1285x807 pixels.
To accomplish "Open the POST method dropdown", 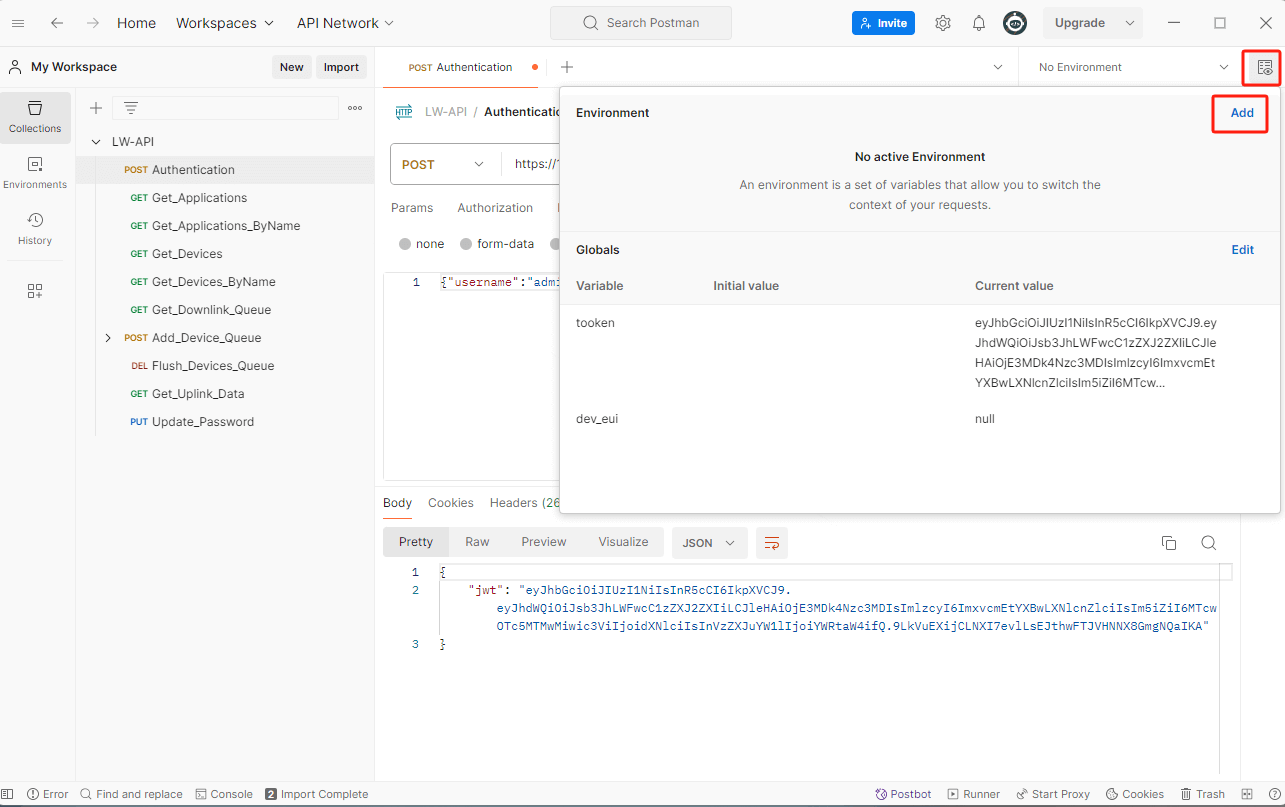I will 443,165.
